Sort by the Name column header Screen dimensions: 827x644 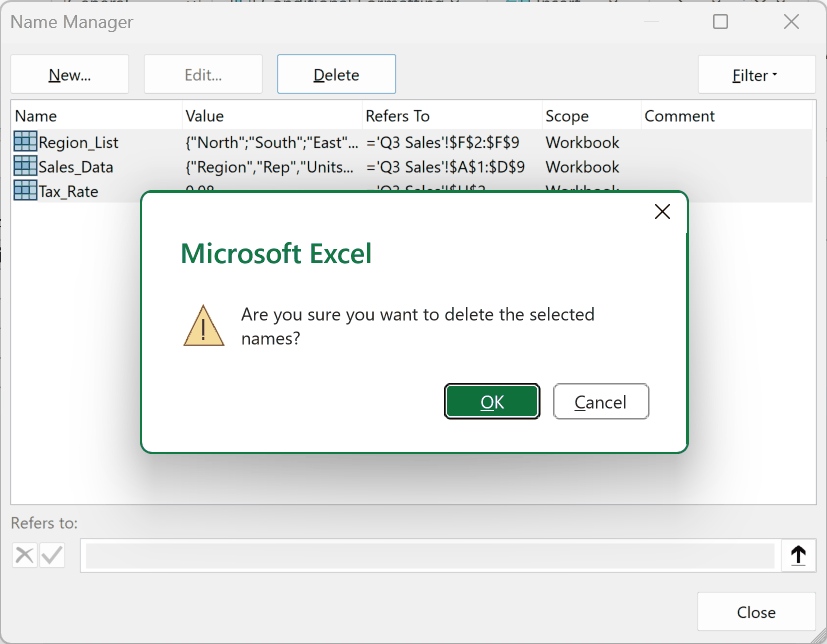coord(96,116)
